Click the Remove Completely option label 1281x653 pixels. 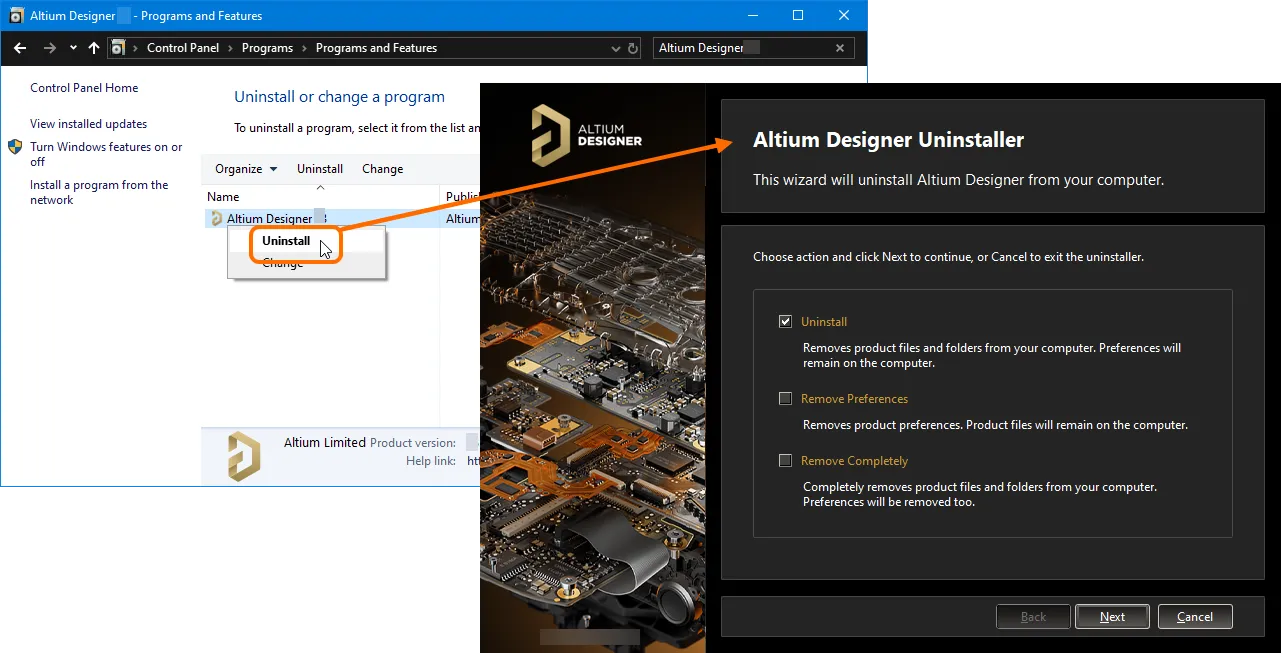tap(855, 461)
